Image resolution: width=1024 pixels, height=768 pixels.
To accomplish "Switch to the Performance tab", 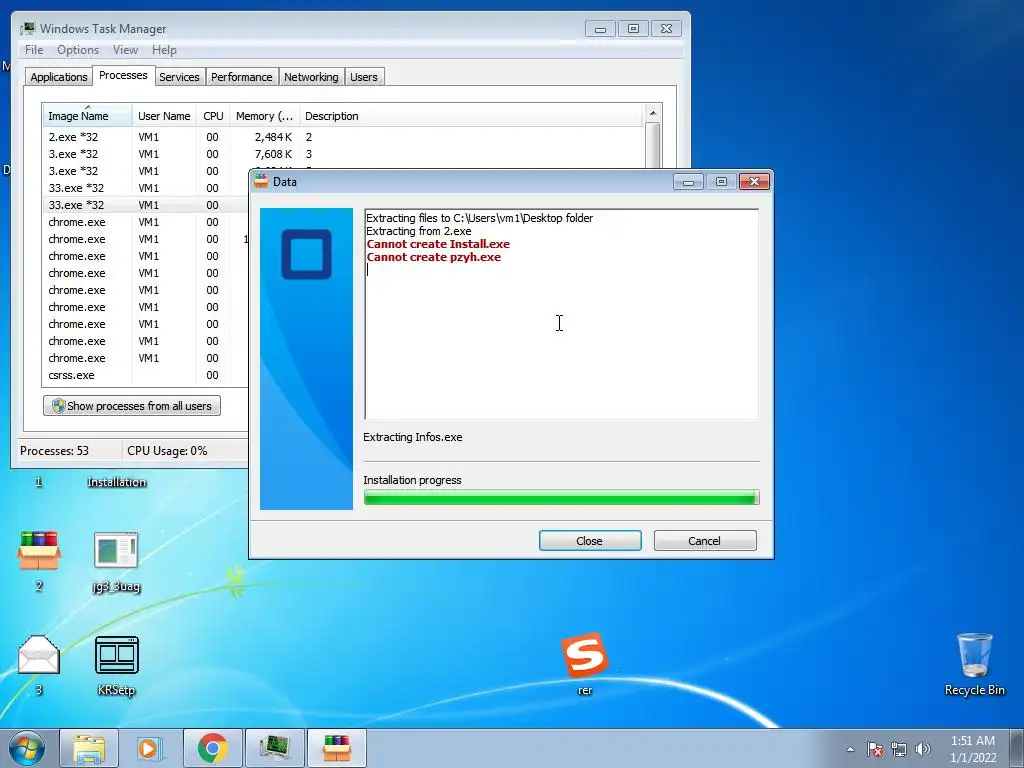I will (242, 77).
